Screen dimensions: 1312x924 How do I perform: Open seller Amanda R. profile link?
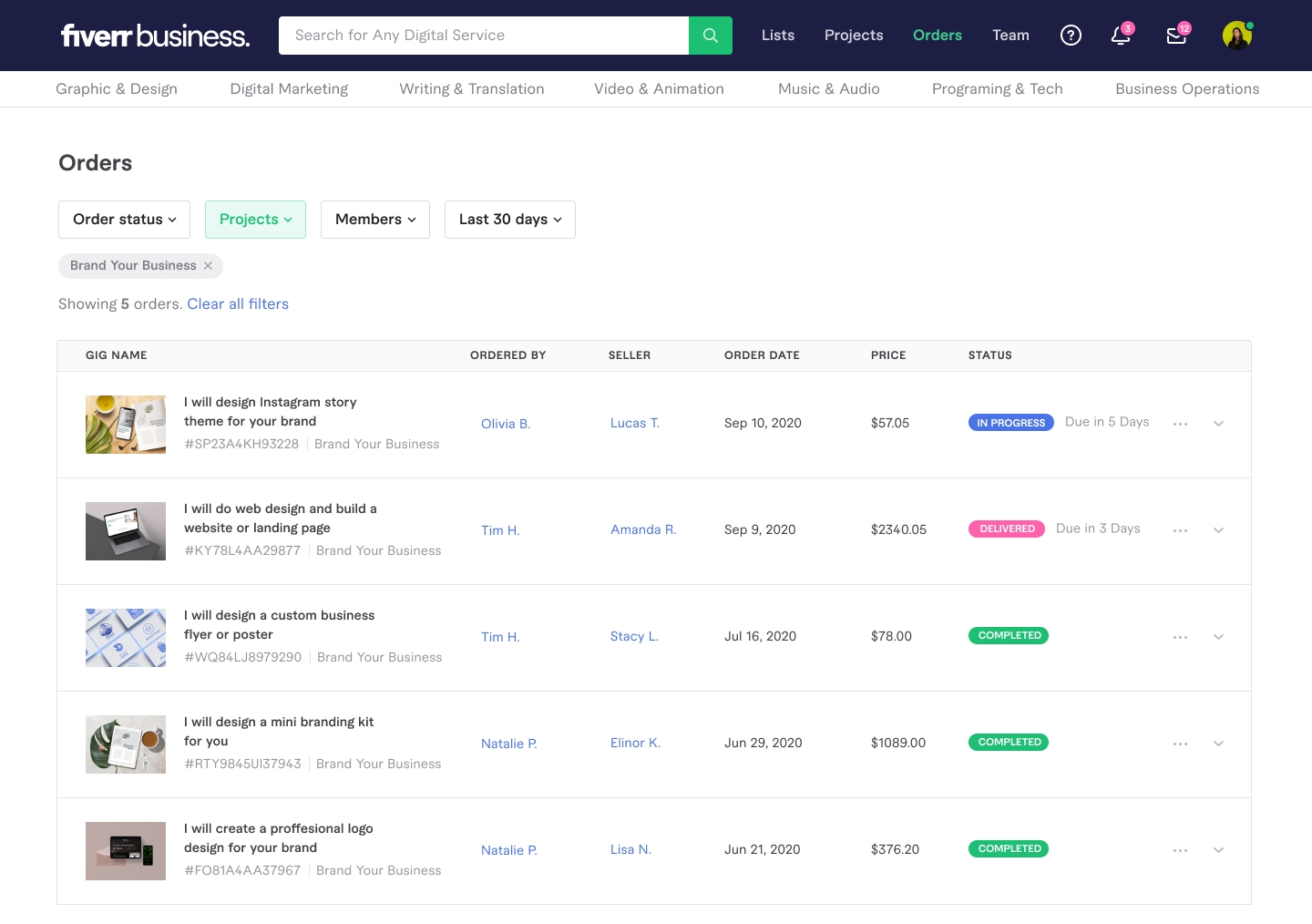(642, 529)
